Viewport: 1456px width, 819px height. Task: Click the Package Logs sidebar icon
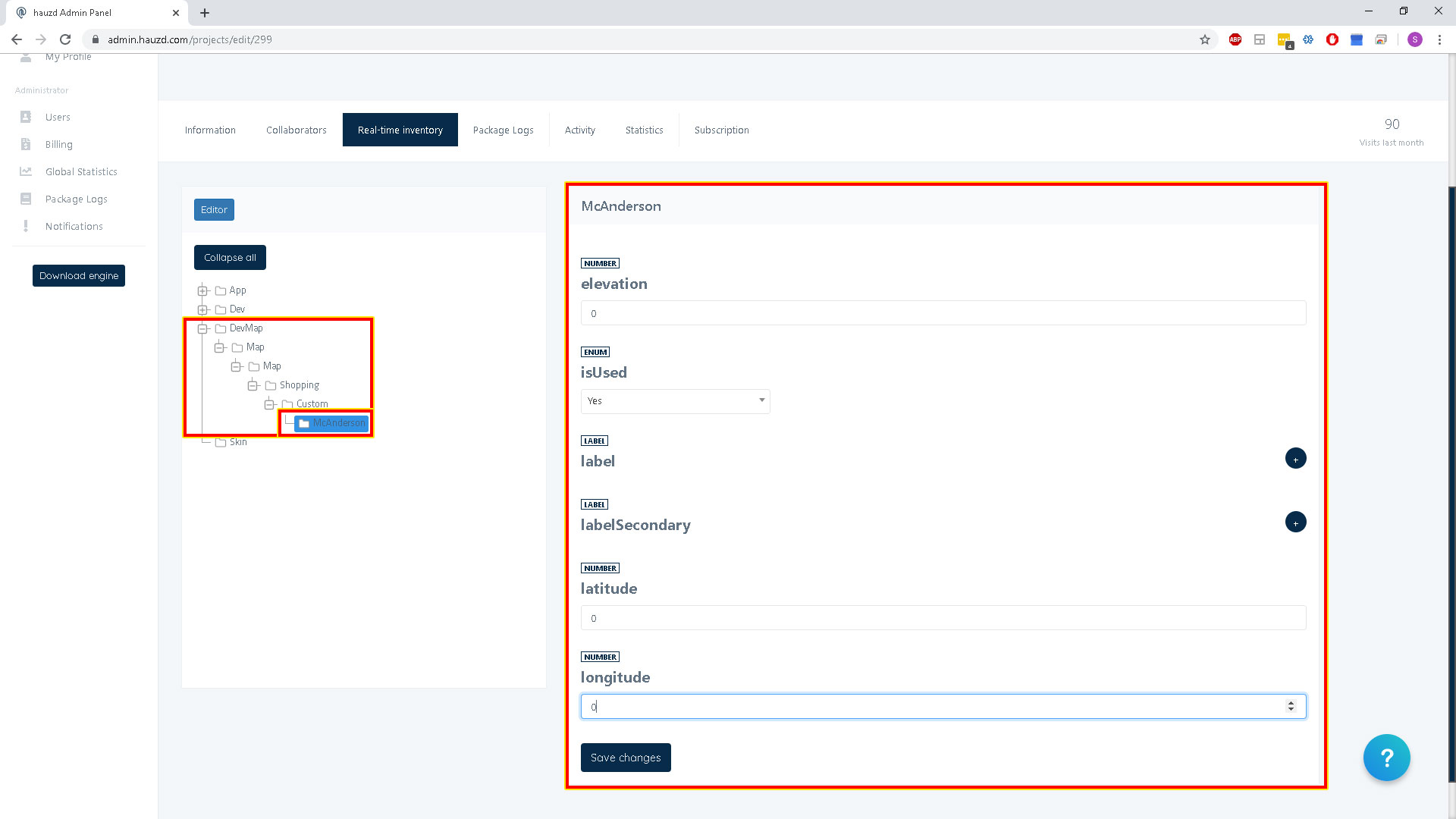coord(26,199)
